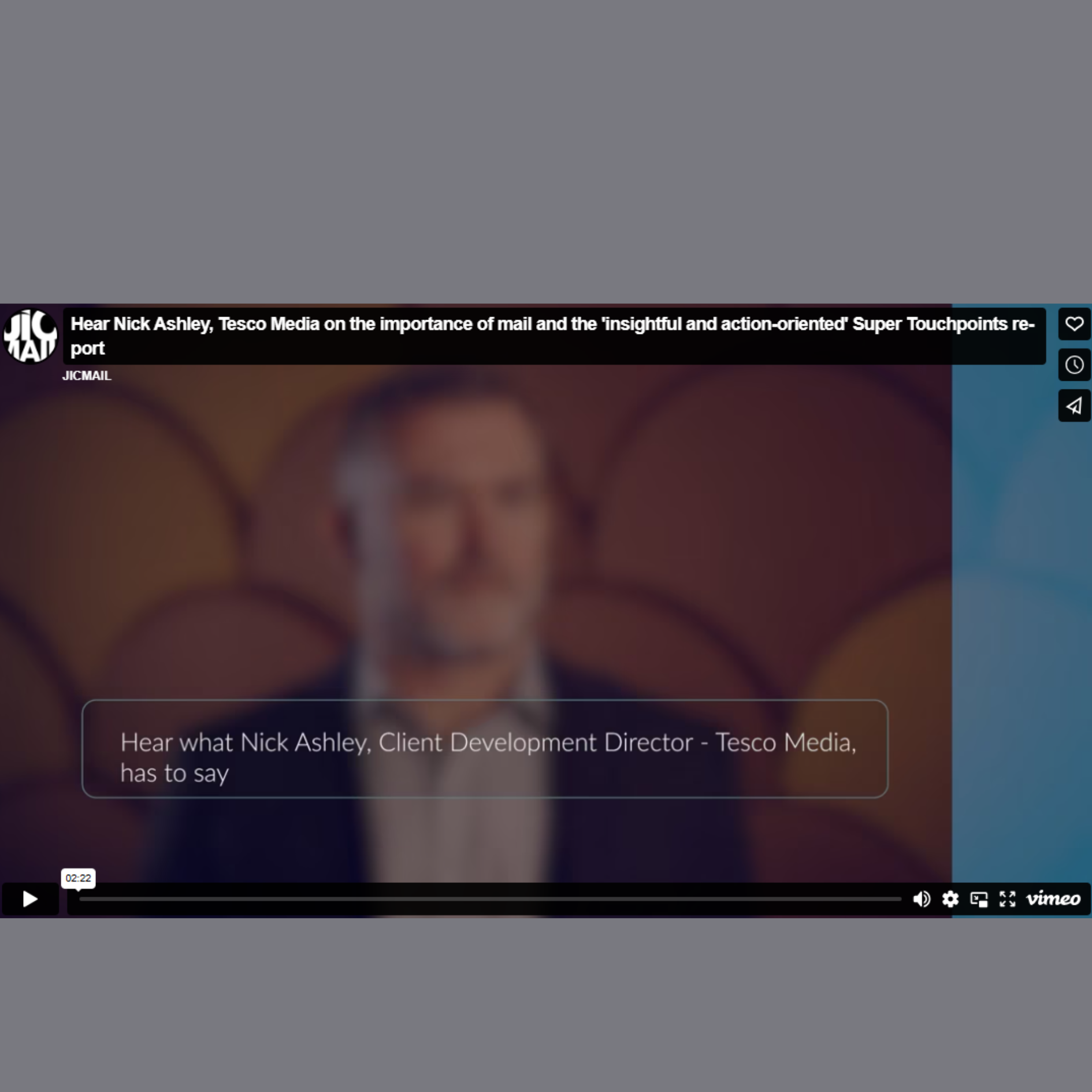
Task: Share the video using the paper plane icon
Action: tap(1074, 406)
